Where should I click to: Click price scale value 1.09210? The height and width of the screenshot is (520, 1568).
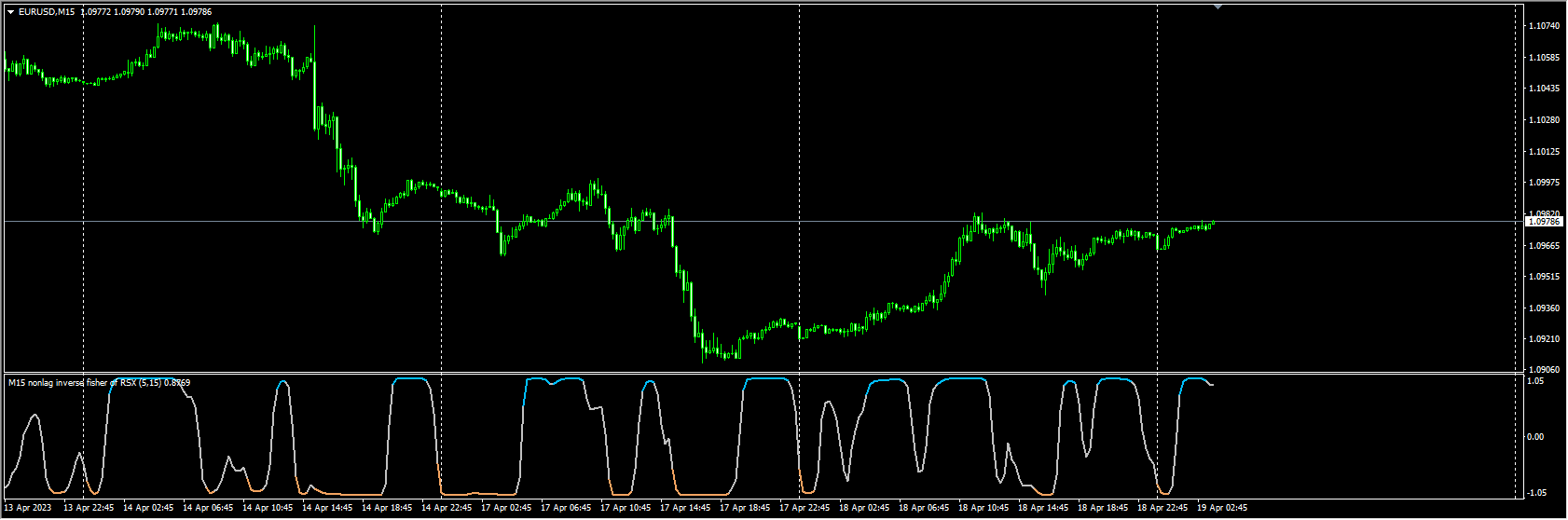click(1544, 339)
